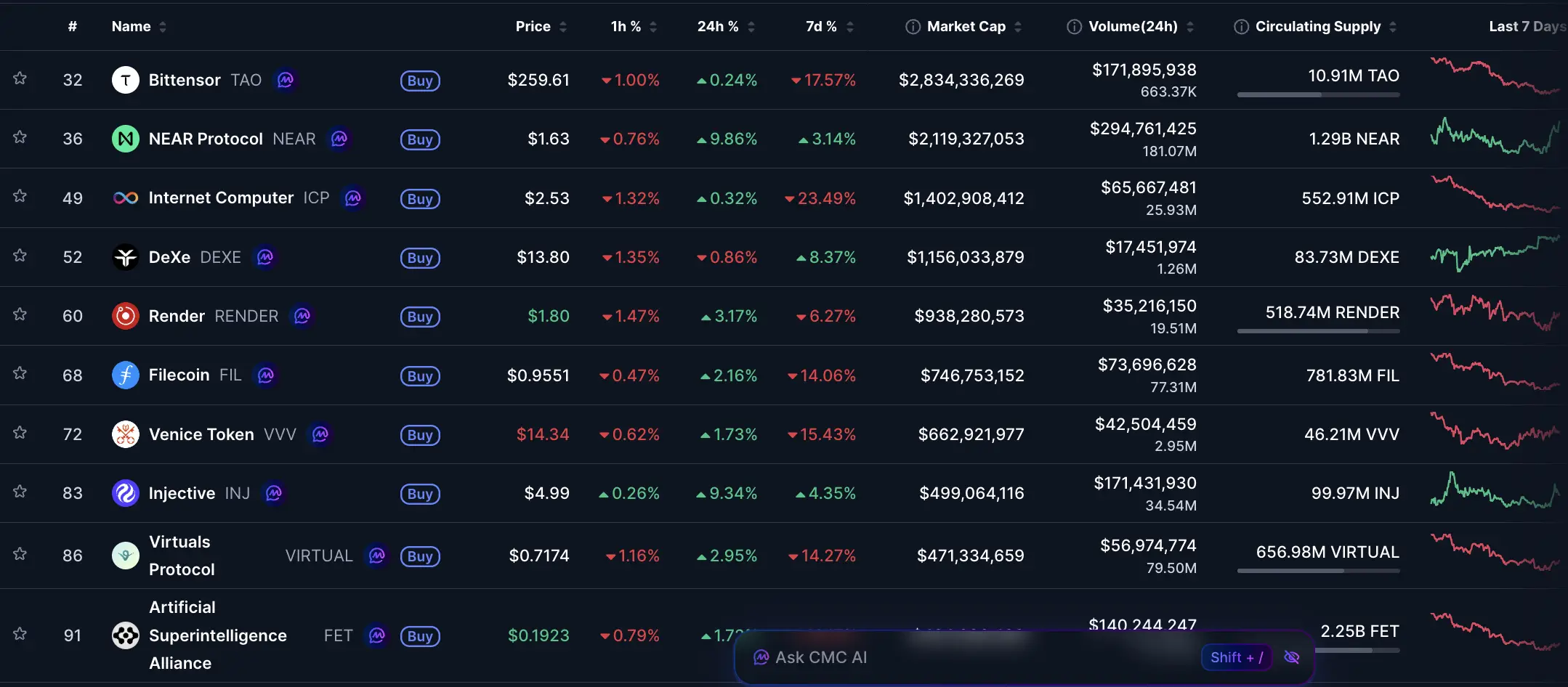Open CMC AI badge next to INJ
This screenshot has width=1568, height=687.
point(274,493)
